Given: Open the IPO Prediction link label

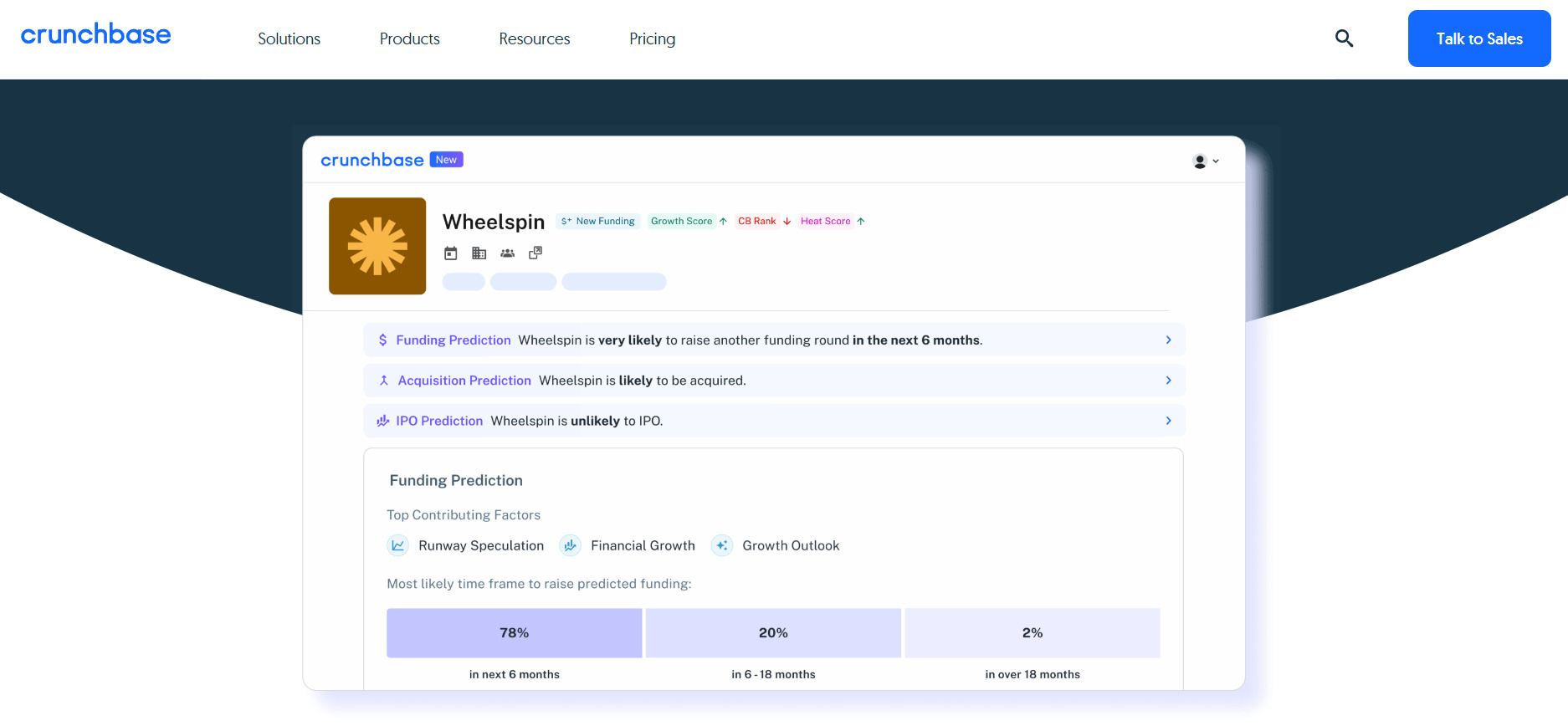Looking at the screenshot, I should (x=439, y=420).
